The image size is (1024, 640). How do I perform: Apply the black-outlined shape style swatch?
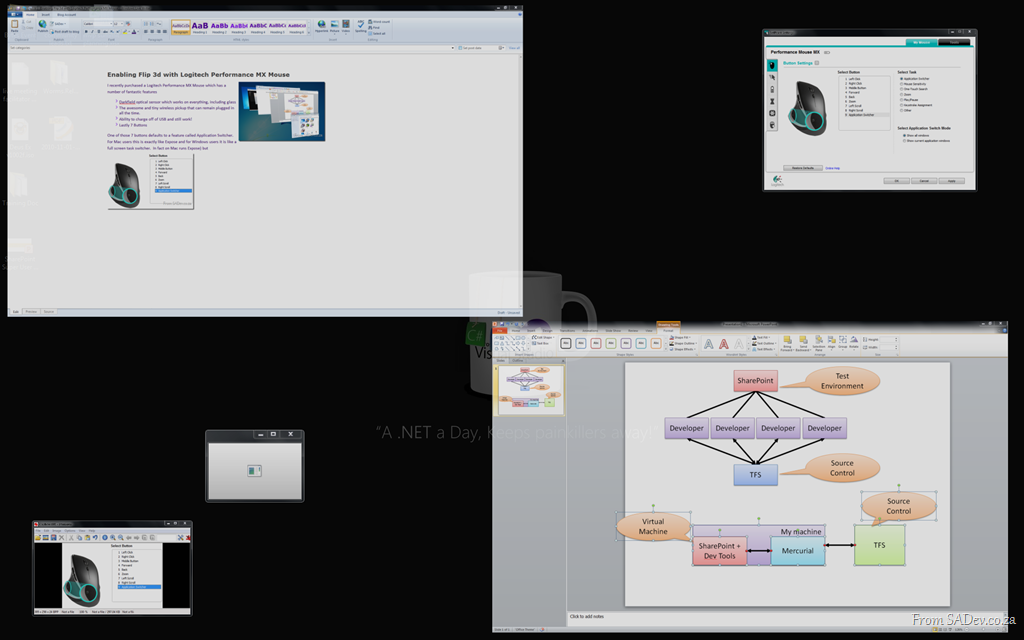566,344
